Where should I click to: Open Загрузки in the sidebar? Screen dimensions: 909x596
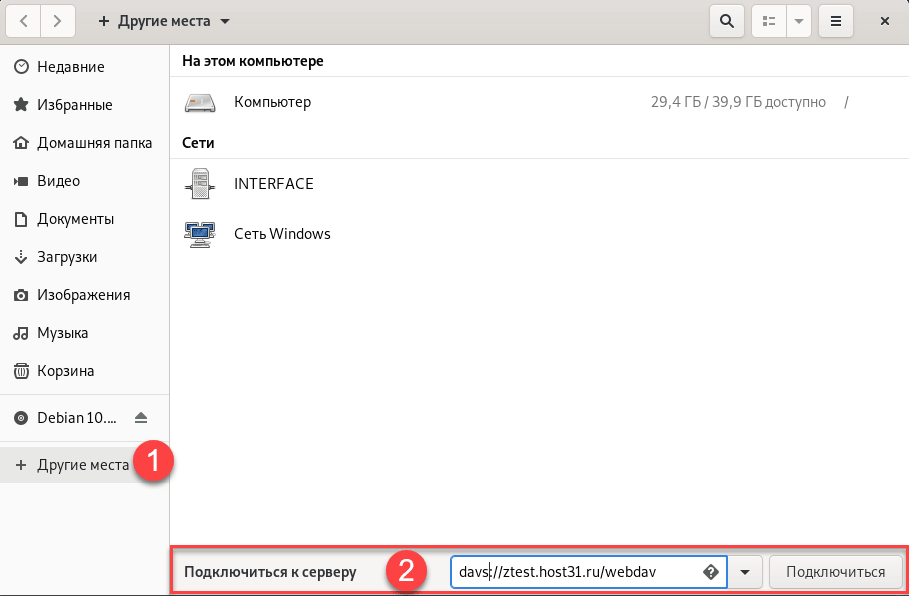pos(85,257)
